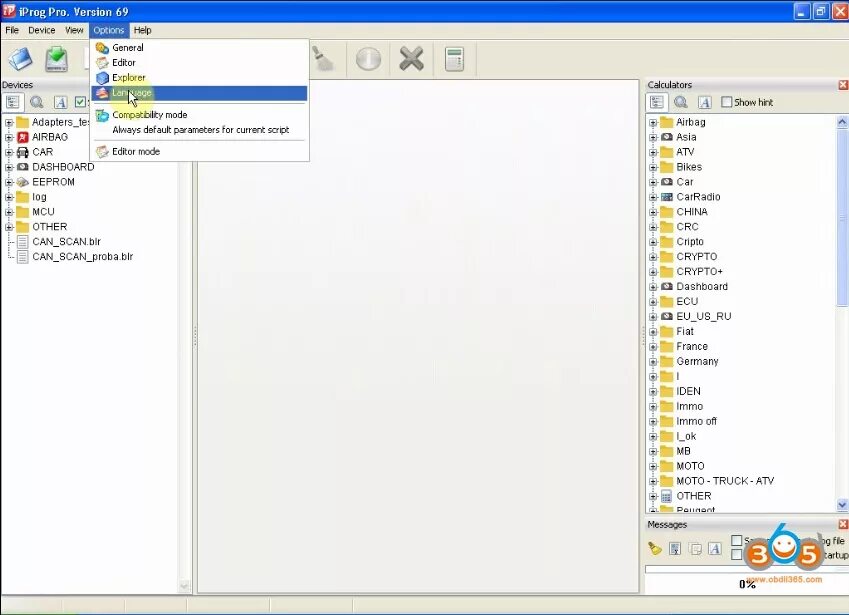
Task: Choose Editor in Options menu
Action: coord(199,63)
